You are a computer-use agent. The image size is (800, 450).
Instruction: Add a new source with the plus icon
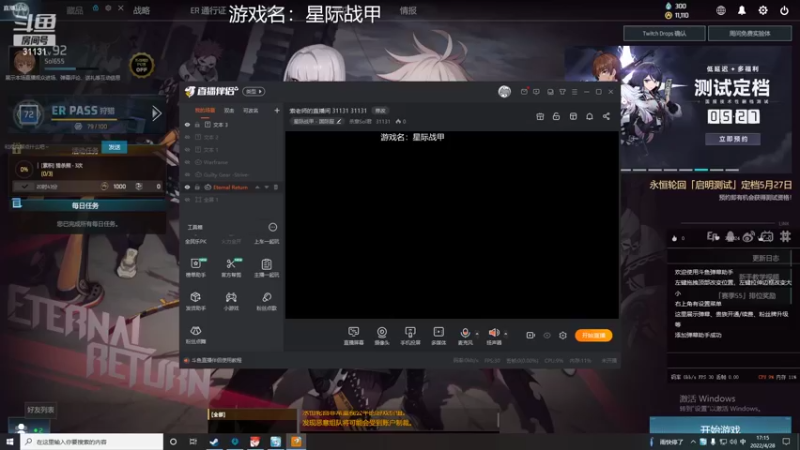277,110
